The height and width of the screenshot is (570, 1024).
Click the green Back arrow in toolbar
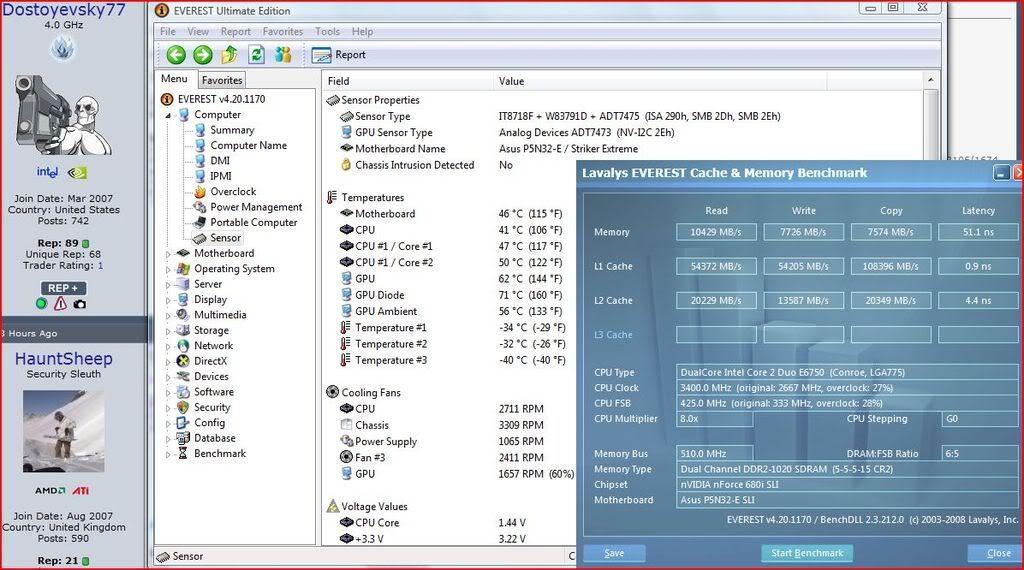tap(176, 55)
